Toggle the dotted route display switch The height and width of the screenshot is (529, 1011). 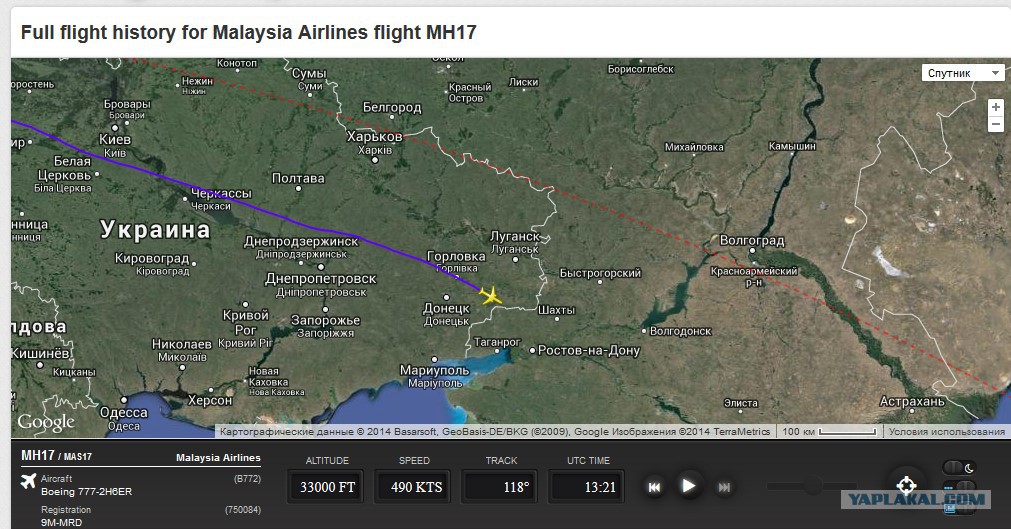pos(959,487)
